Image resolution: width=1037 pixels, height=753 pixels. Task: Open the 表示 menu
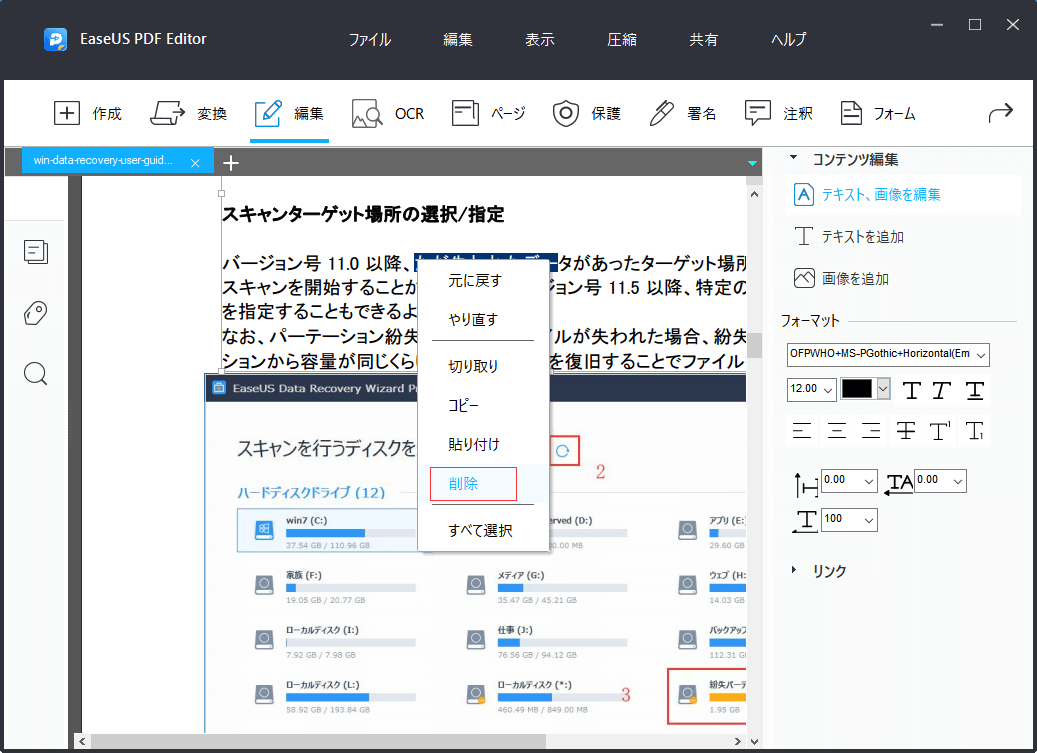(x=539, y=39)
